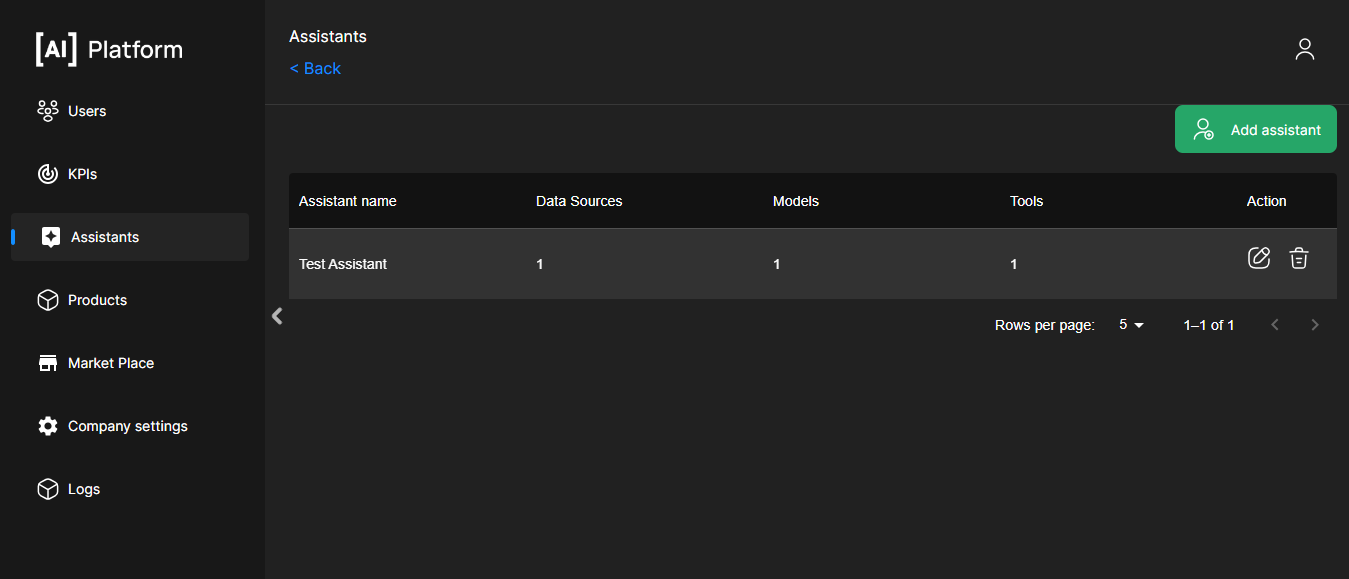The width and height of the screenshot is (1349, 579).
Task: Open the Rows per page dropdown
Action: click(x=1131, y=325)
